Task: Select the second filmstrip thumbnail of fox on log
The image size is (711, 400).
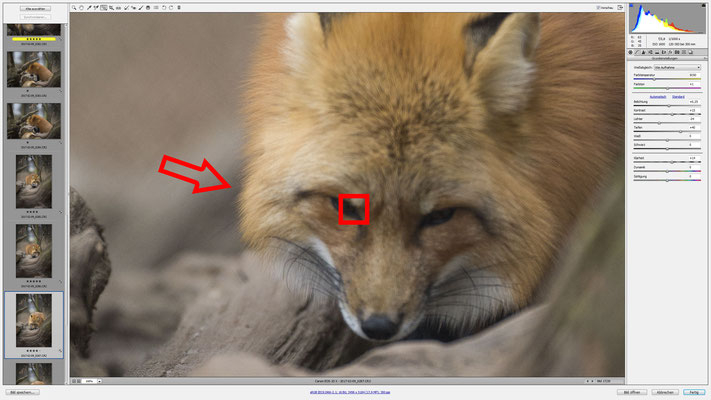Action: coord(34,69)
